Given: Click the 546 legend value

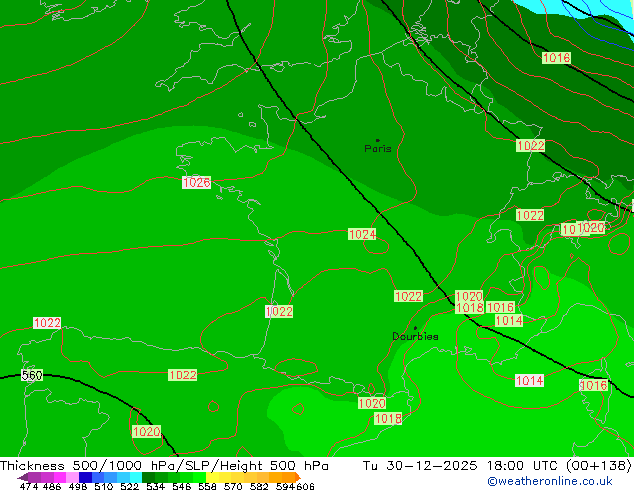Looking at the screenshot, I should click(x=182, y=486).
